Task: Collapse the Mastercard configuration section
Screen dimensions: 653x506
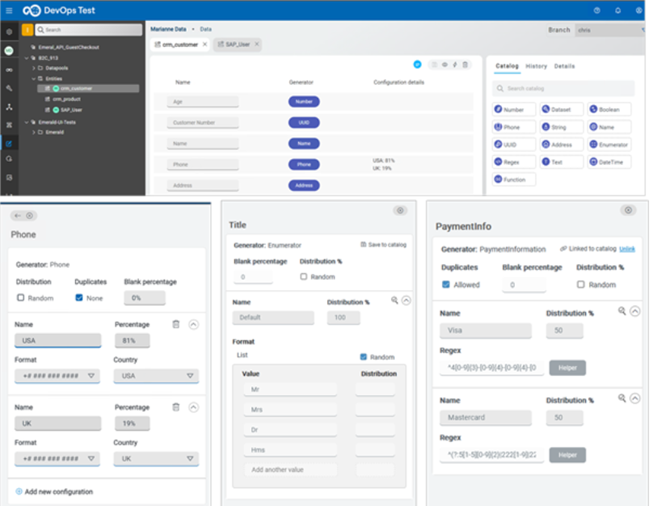Action: click(633, 398)
